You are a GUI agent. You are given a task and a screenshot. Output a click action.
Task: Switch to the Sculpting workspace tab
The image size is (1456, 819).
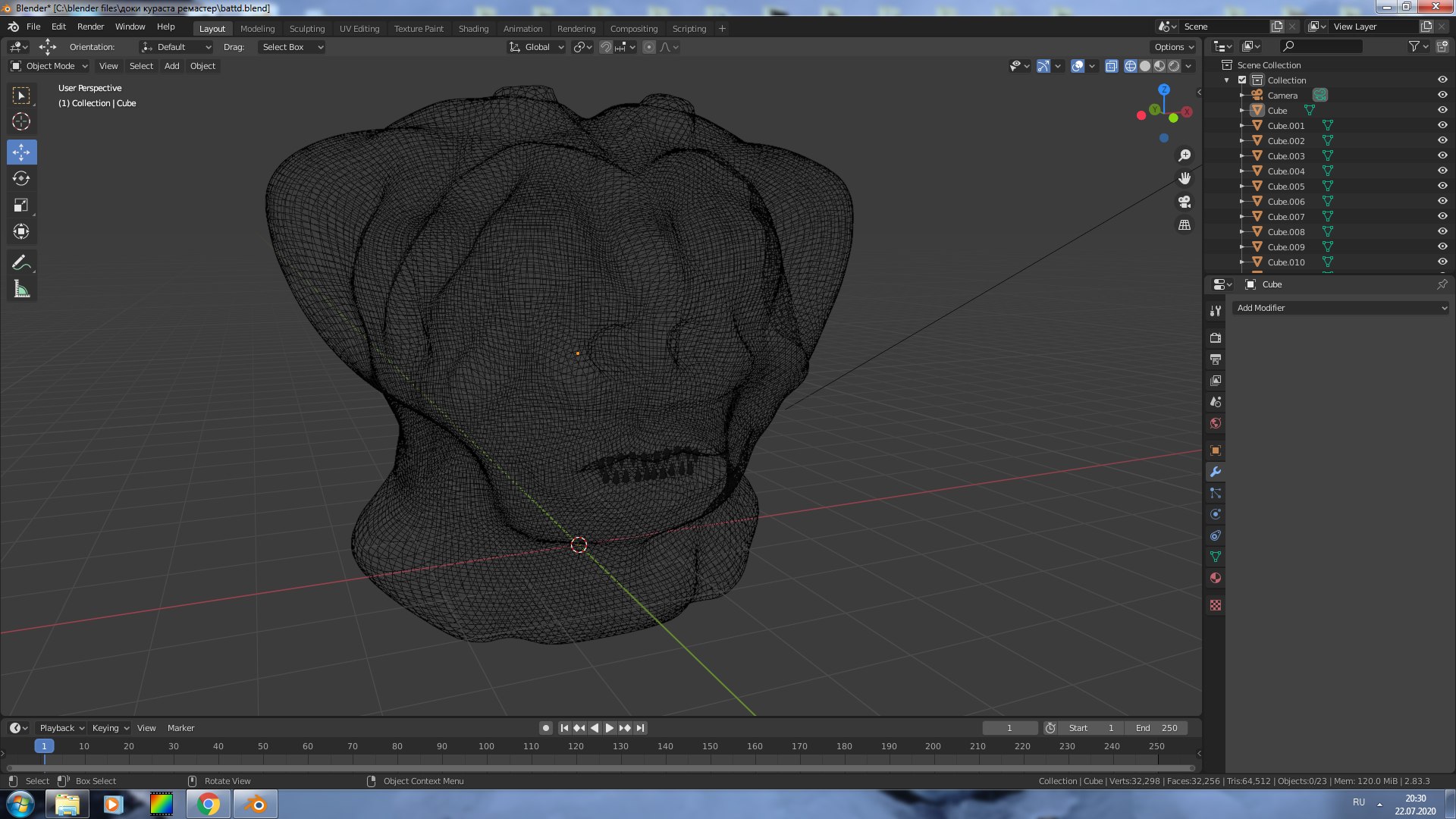pos(306,29)
